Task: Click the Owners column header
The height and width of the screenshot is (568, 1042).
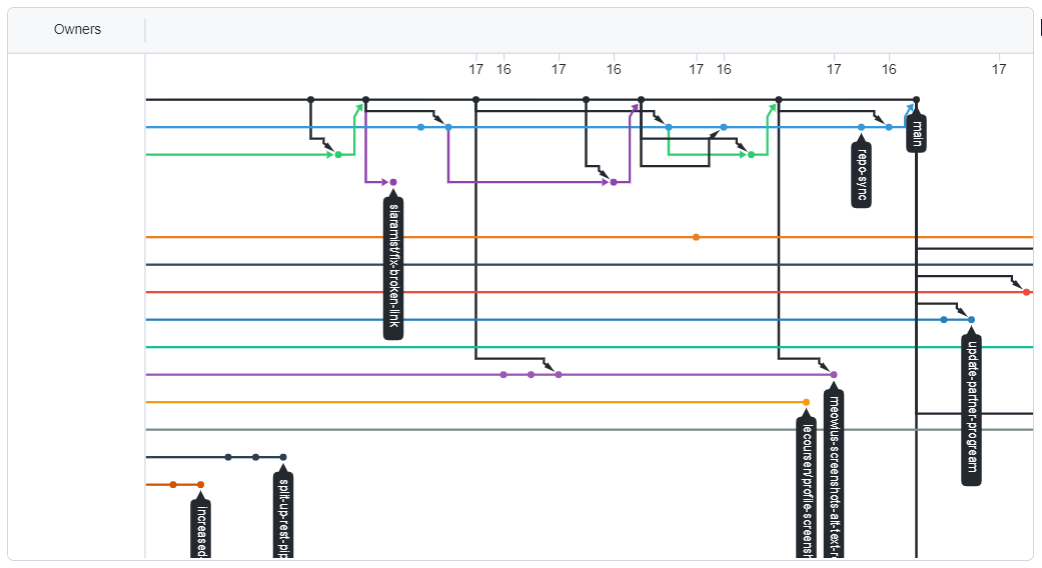Action: point(77,30)
